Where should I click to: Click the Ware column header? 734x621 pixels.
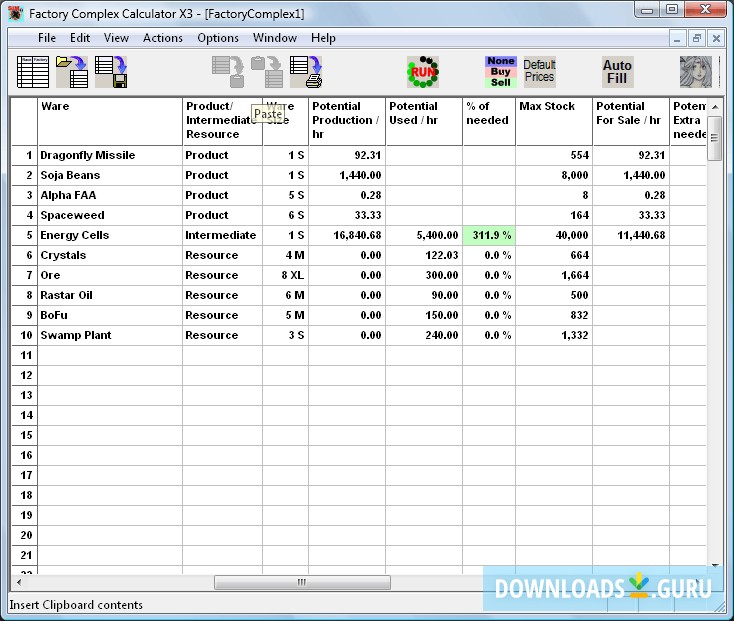tap(110, 121)
